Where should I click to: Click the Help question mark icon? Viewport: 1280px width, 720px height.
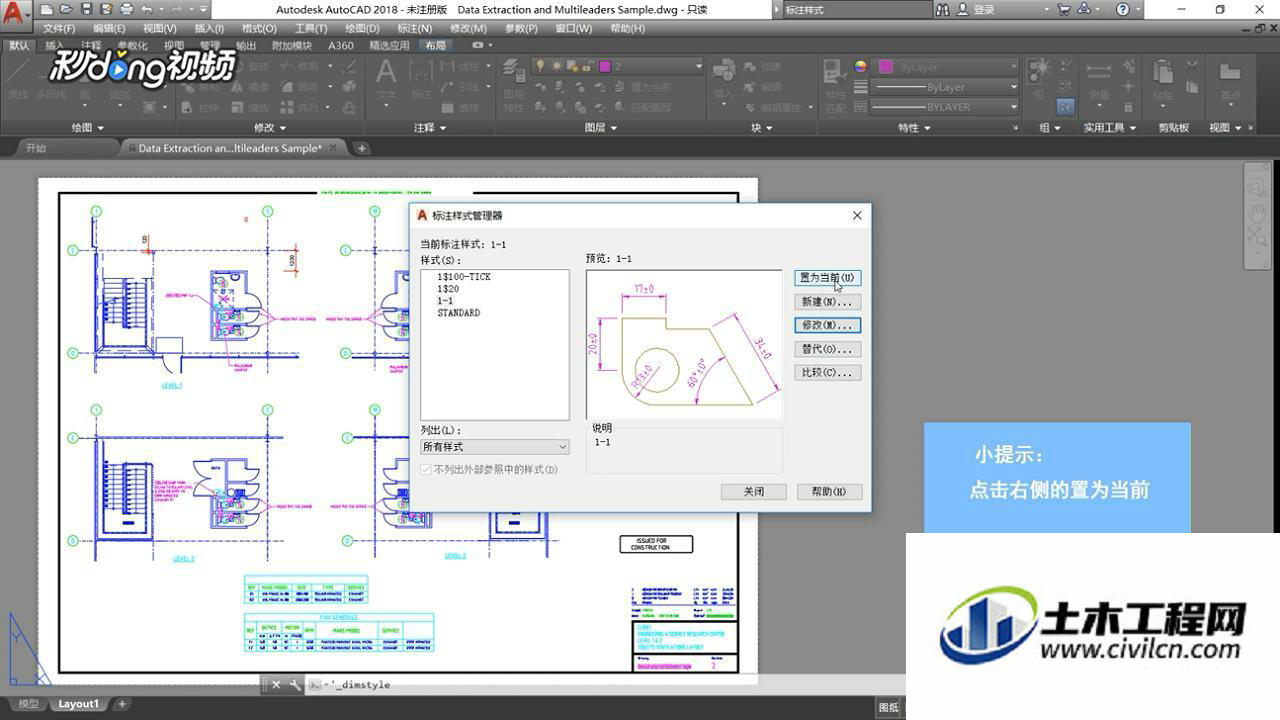(x=1123, y=9)
